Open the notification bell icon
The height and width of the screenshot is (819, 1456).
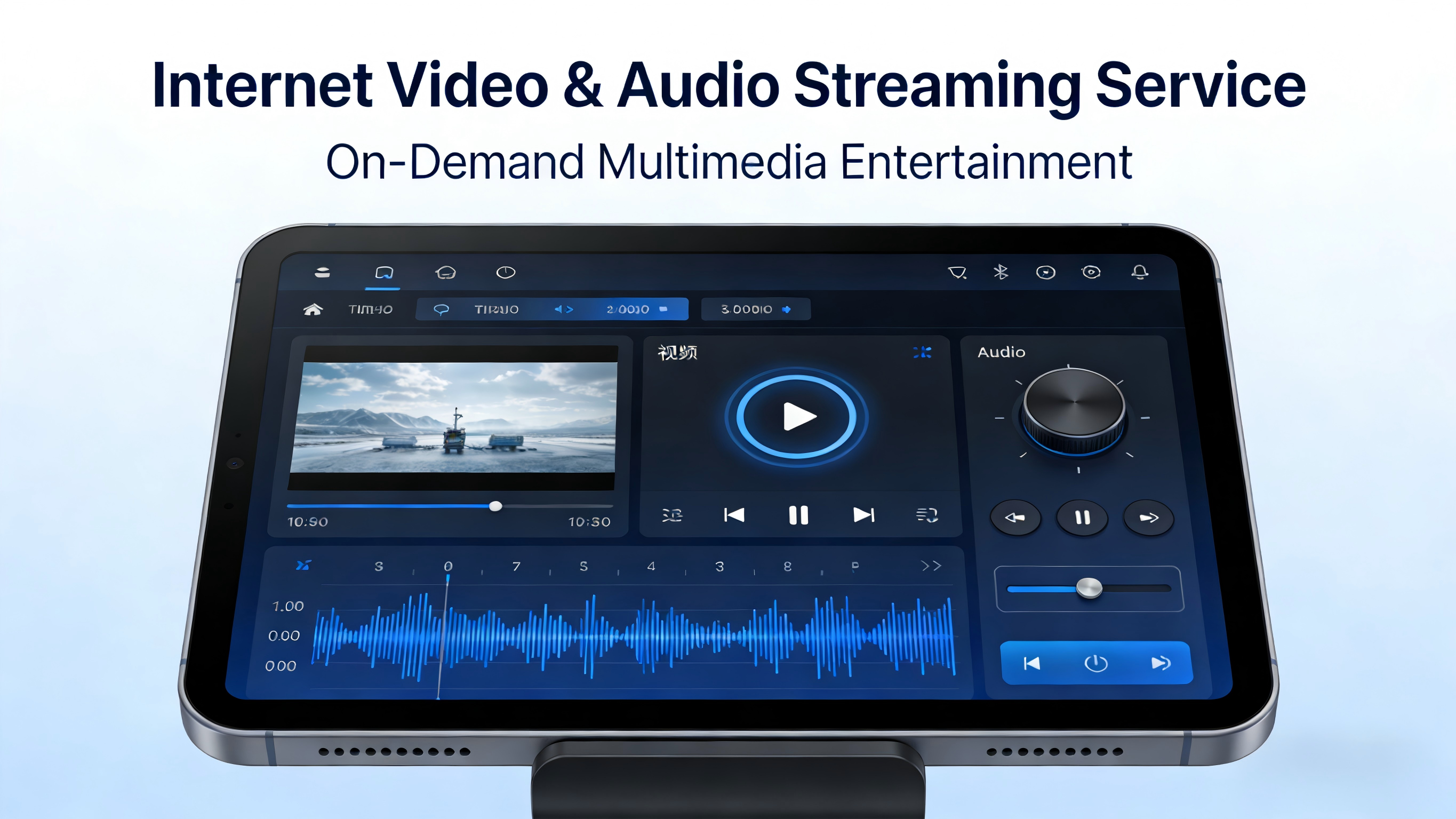click(1140, 272)
